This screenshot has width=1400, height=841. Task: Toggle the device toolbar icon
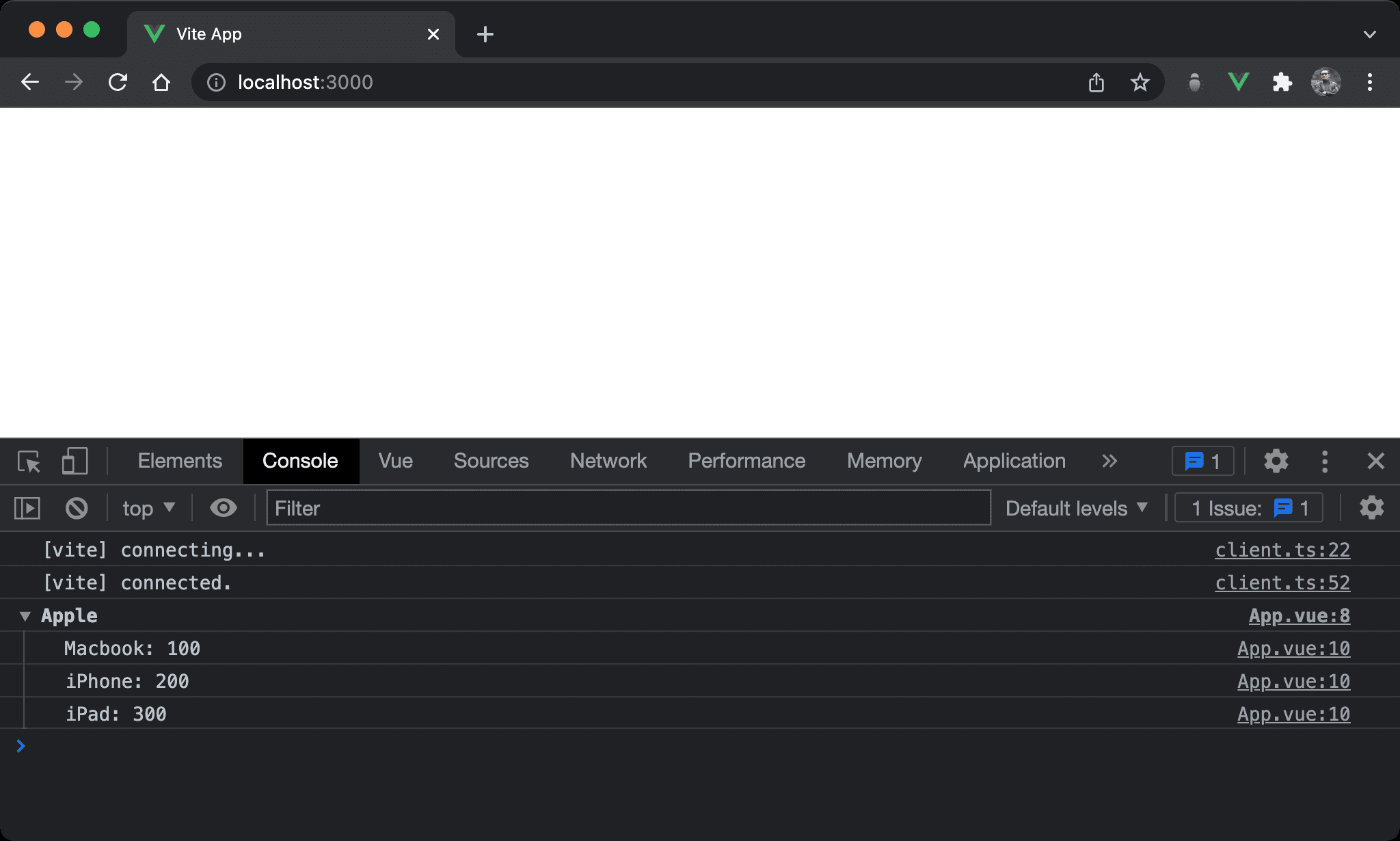click(x=75, y=462)
